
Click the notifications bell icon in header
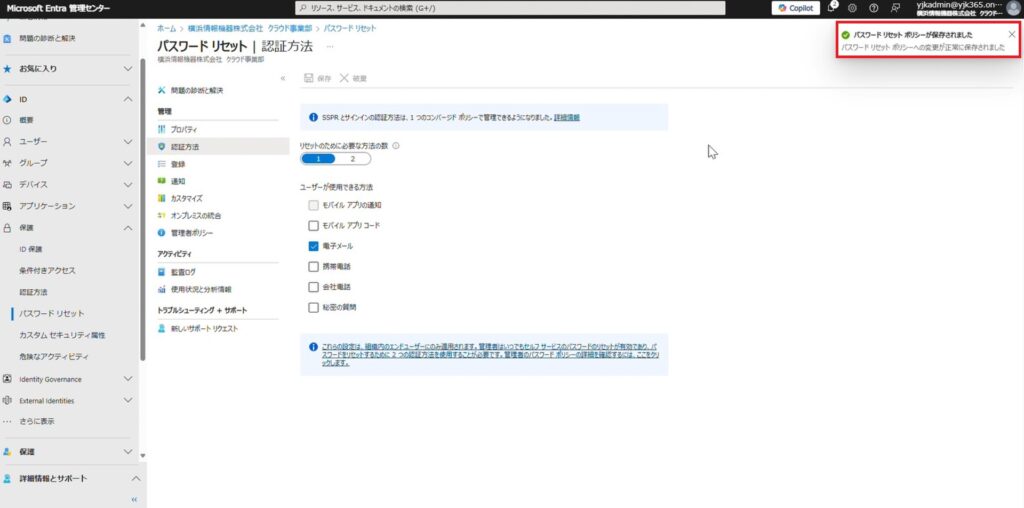point(831,8)
